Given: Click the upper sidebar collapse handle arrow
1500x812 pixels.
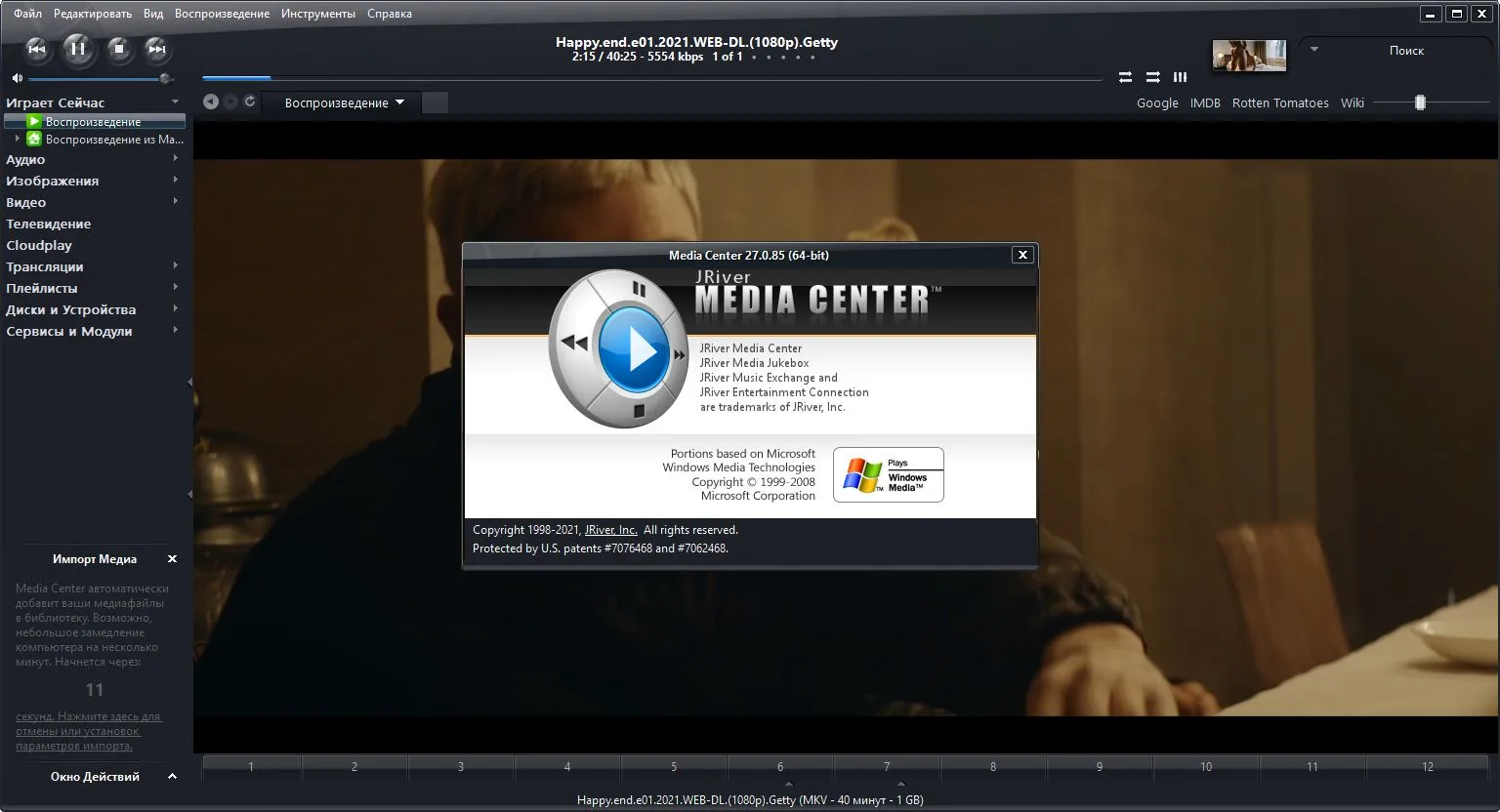Looking at the screenshot, I should click(190, 383).
